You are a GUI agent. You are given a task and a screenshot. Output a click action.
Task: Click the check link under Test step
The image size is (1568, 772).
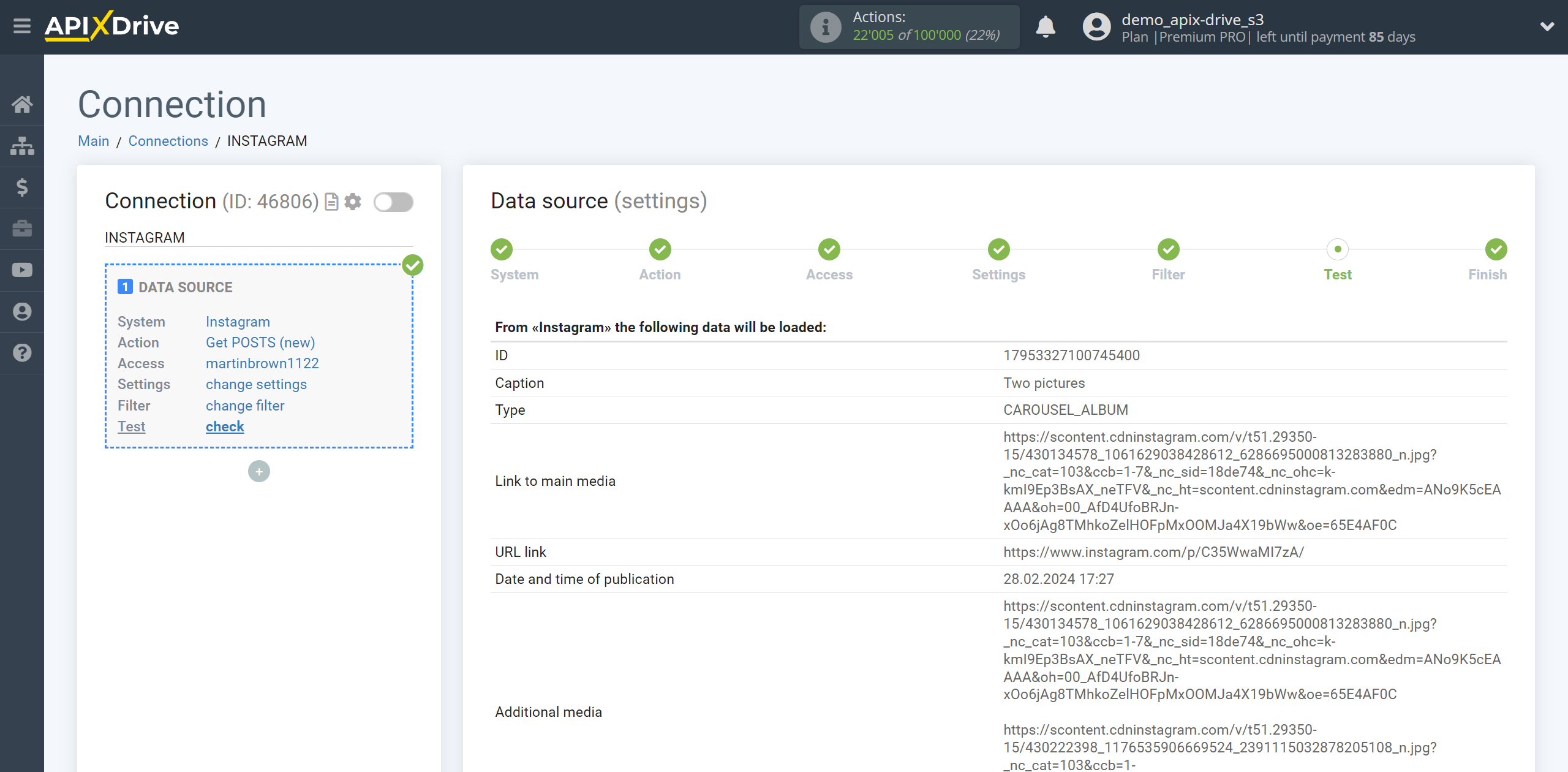tap(224, 426)
